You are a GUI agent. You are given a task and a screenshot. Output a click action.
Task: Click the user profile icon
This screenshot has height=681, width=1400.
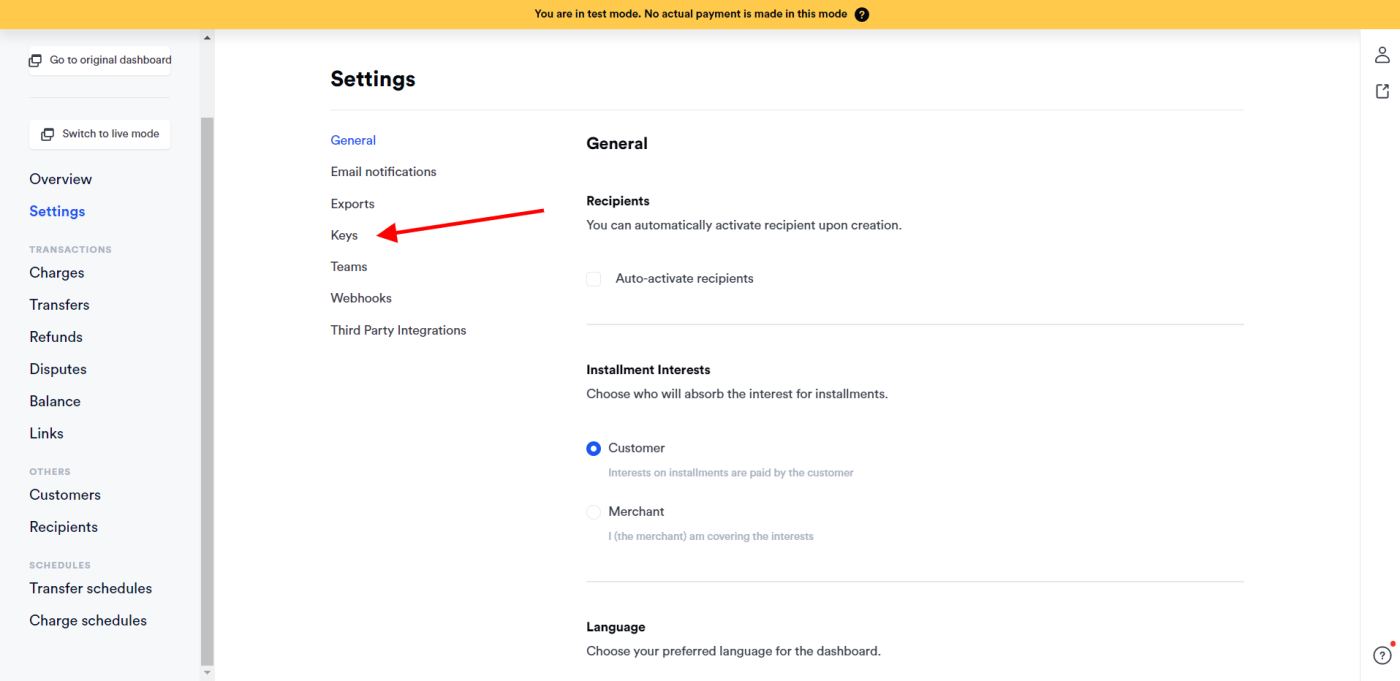pos(1382,55)
